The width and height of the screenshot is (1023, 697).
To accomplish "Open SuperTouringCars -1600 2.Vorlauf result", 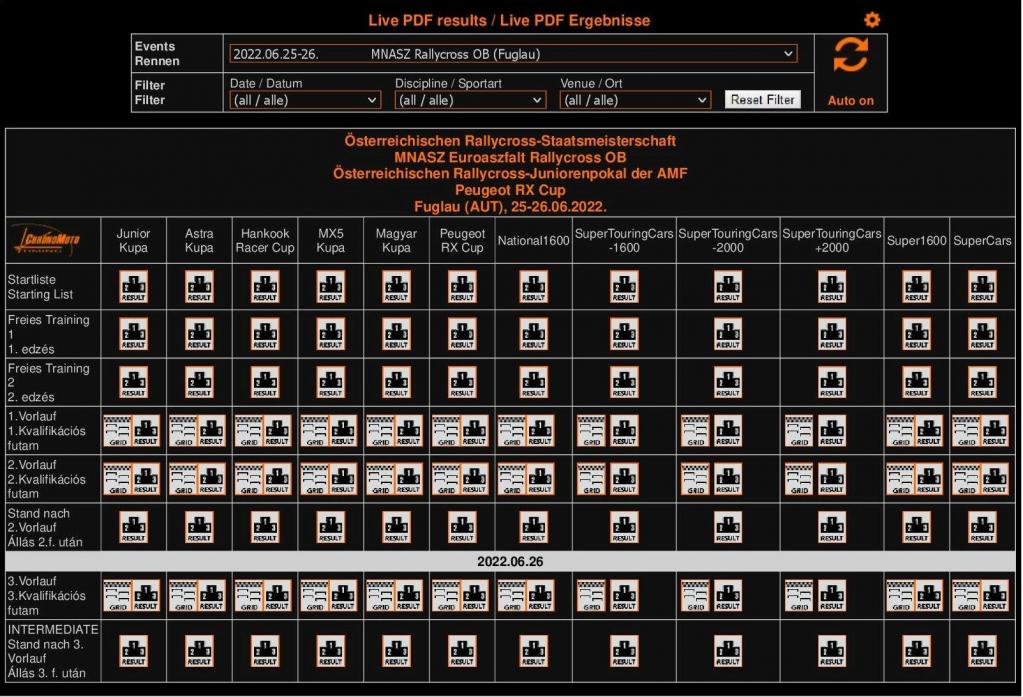I will point(624,480).
